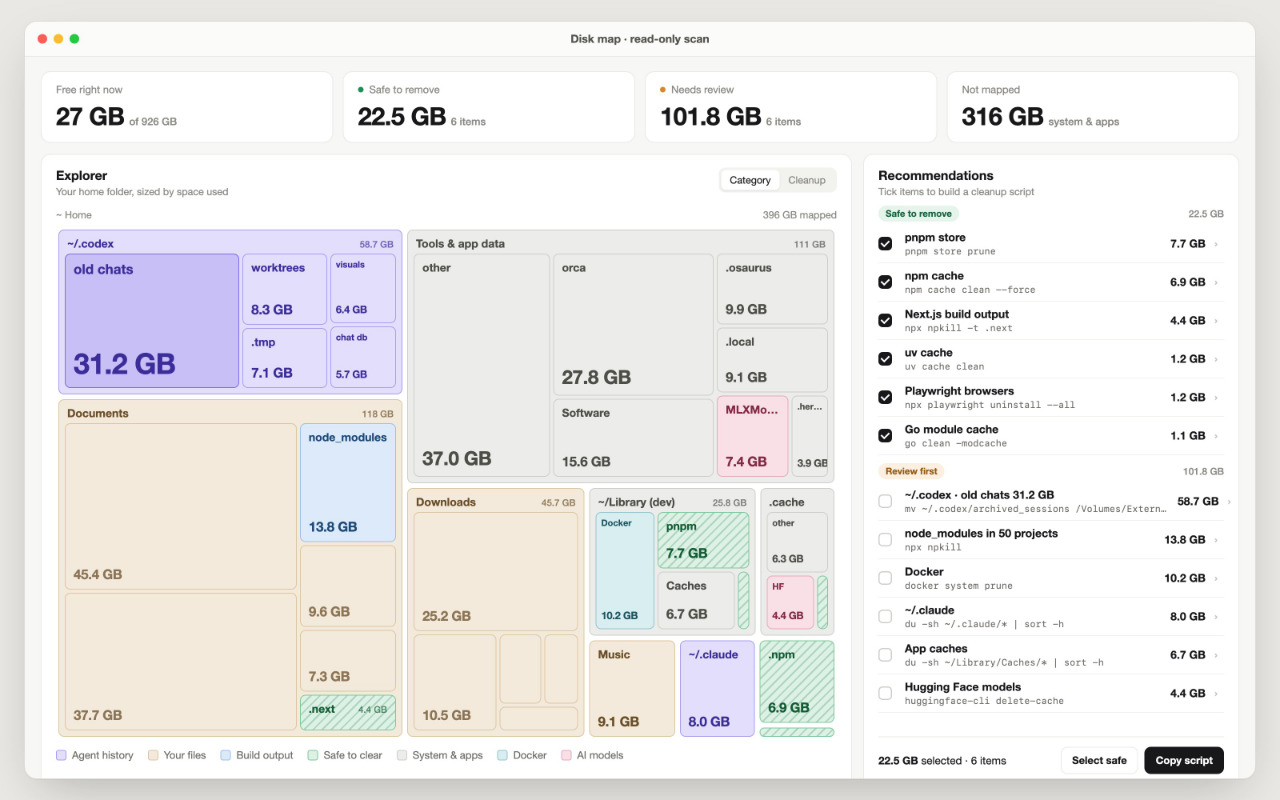Select the Music 9.1 GB tile
This screenshot has height=800, width=1280.
[x=632, y=688]
